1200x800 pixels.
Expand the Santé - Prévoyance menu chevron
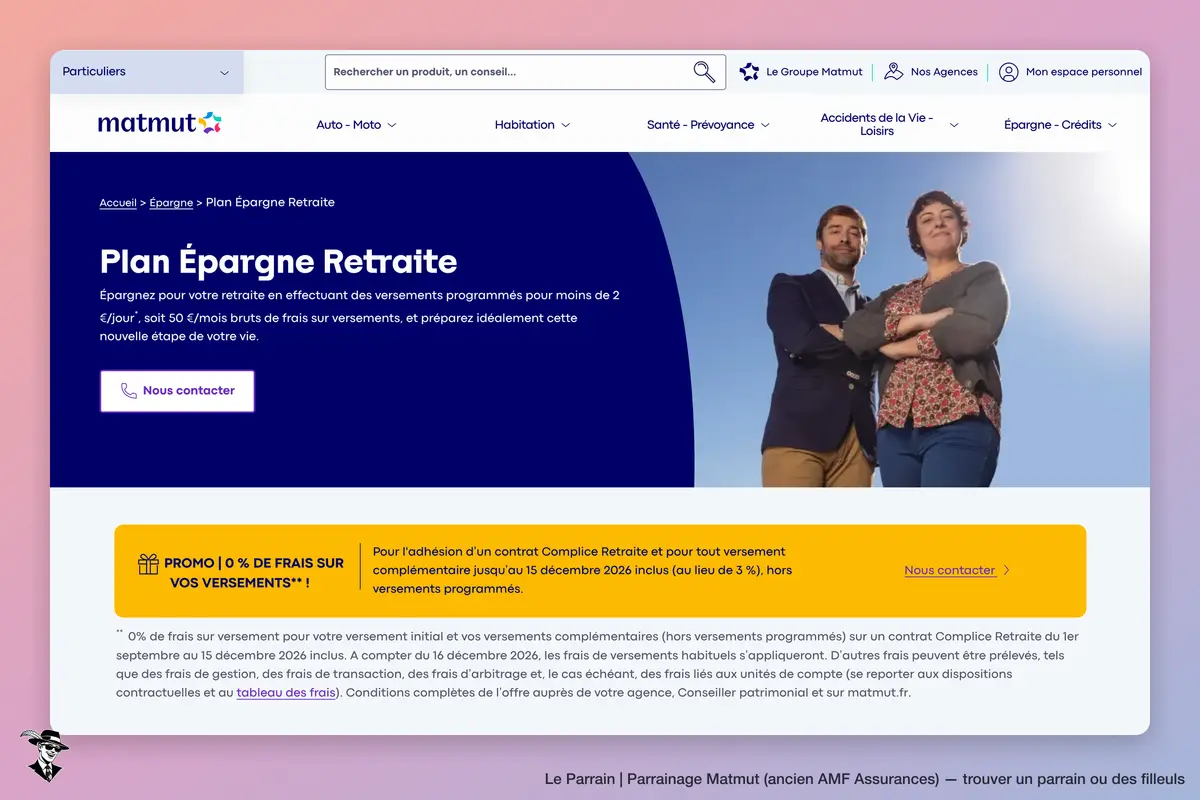pos(765,125)
